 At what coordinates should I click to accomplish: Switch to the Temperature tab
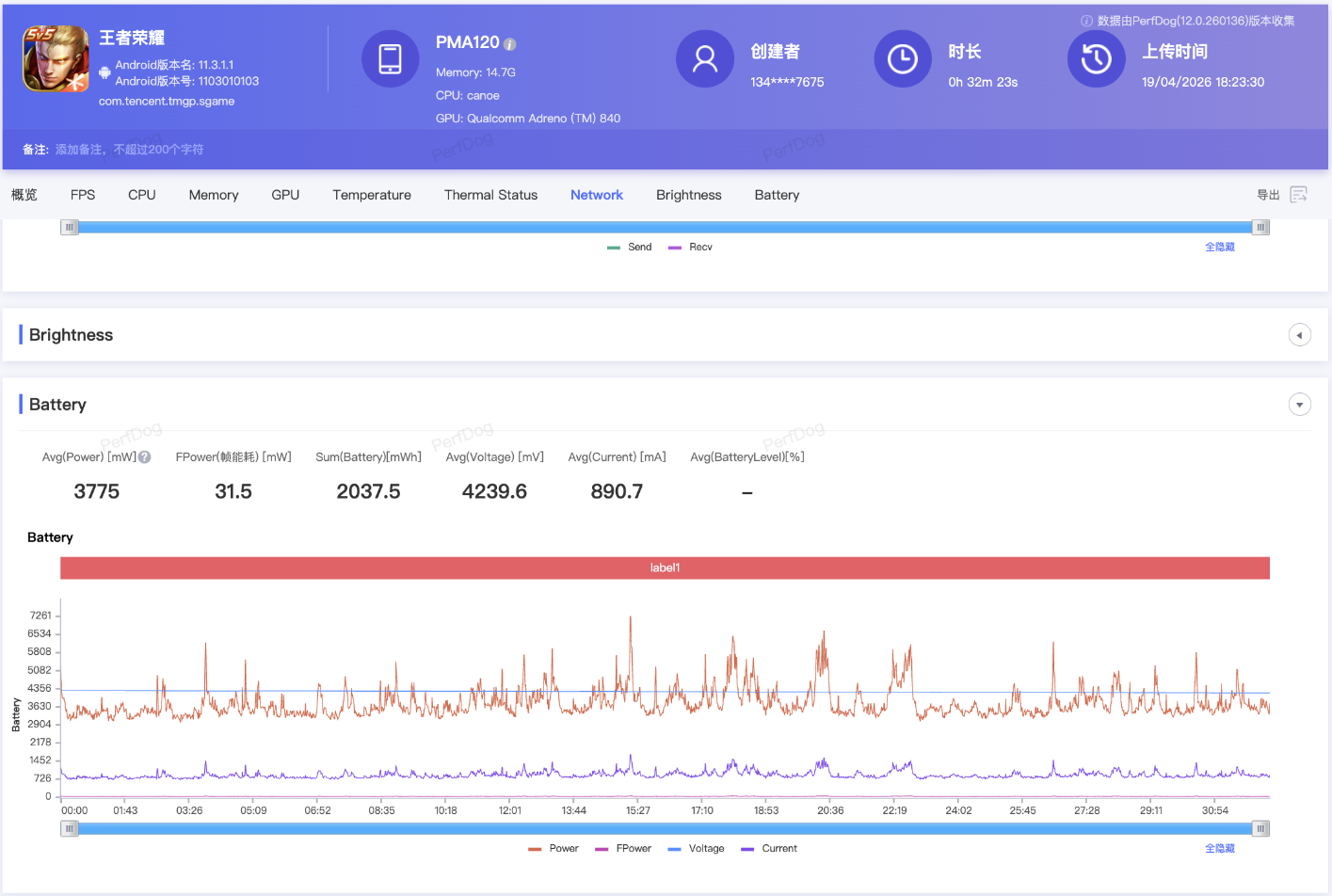(x=371, y=195)
